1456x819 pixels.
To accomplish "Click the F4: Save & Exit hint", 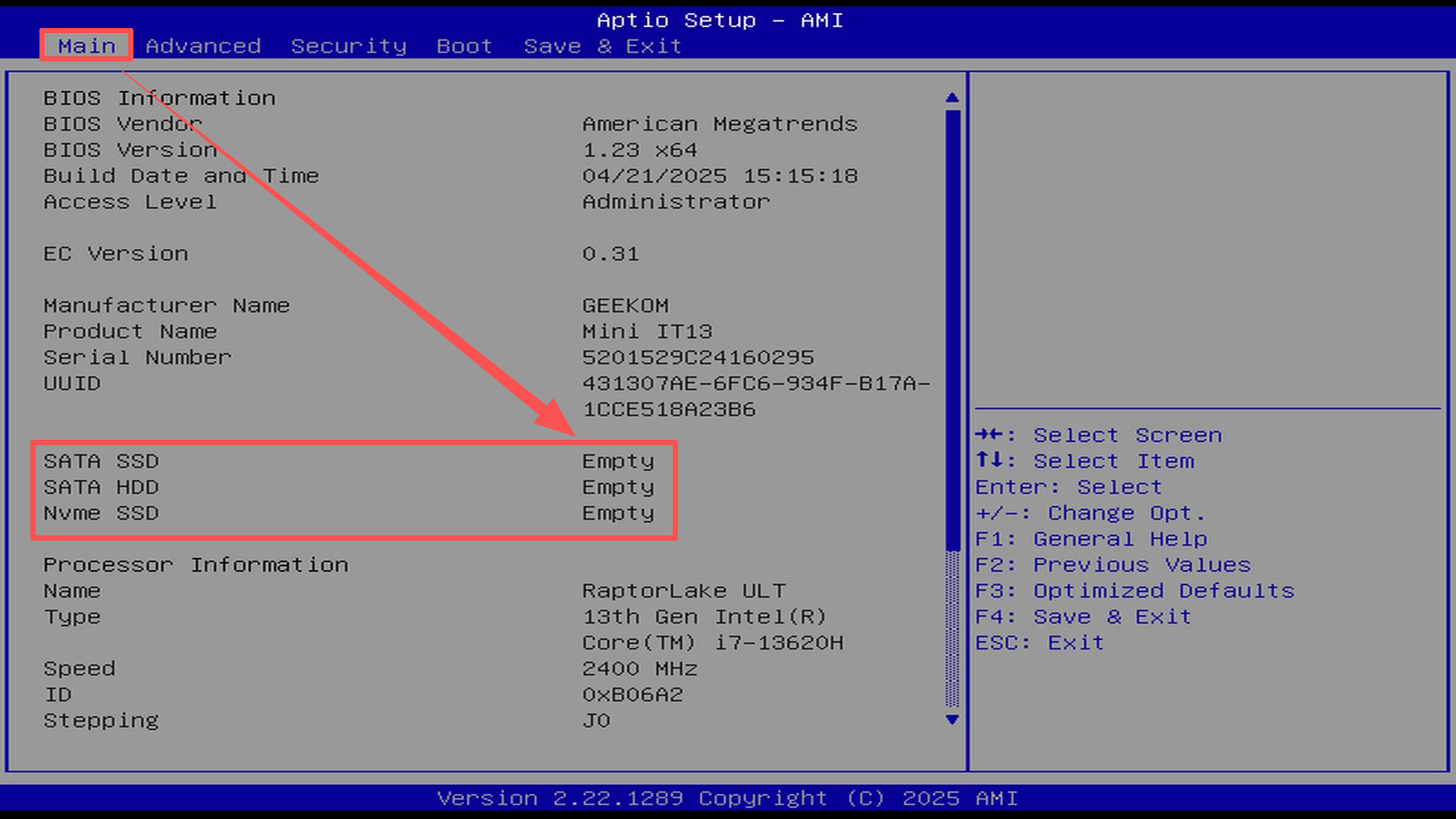I will [x=1082, y=617].
